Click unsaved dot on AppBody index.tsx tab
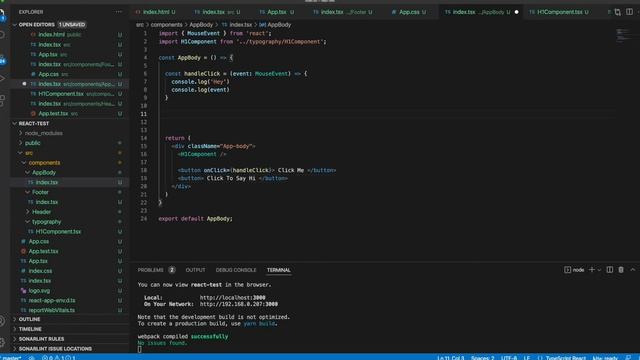 516,12
